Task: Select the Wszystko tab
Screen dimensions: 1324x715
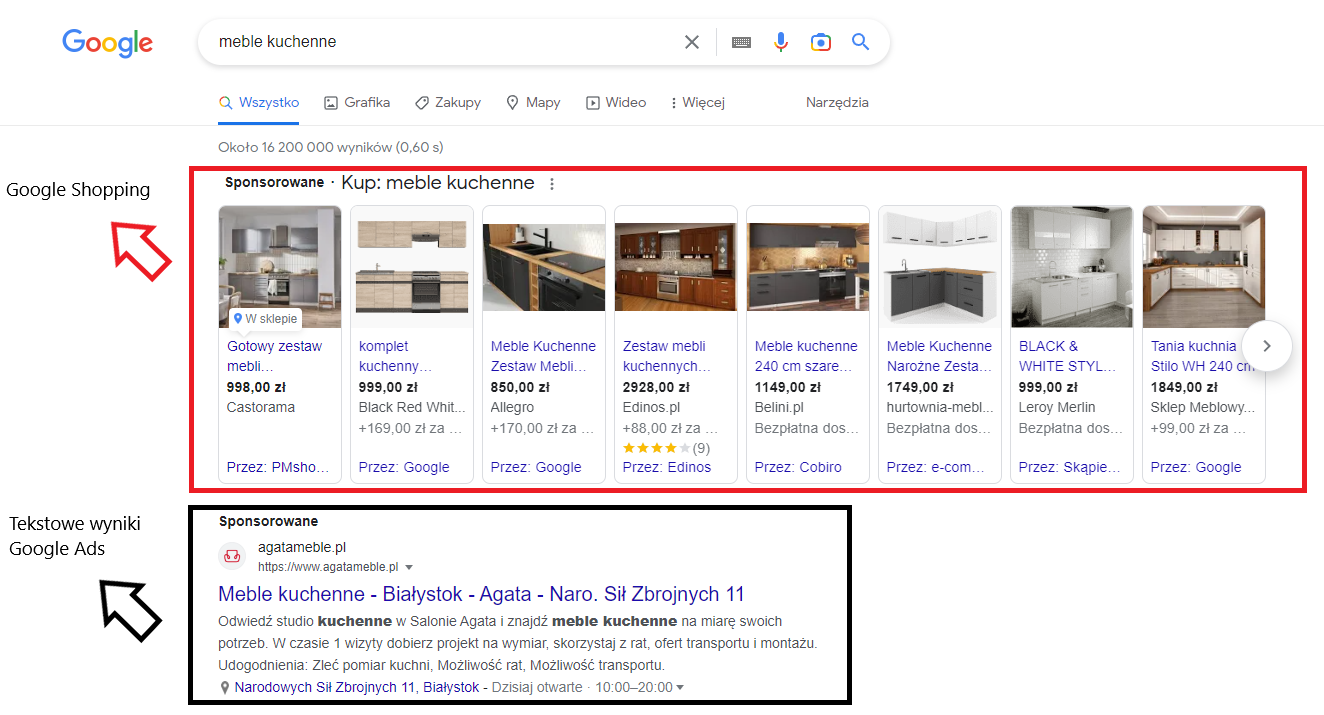Action: coord(259,102)
